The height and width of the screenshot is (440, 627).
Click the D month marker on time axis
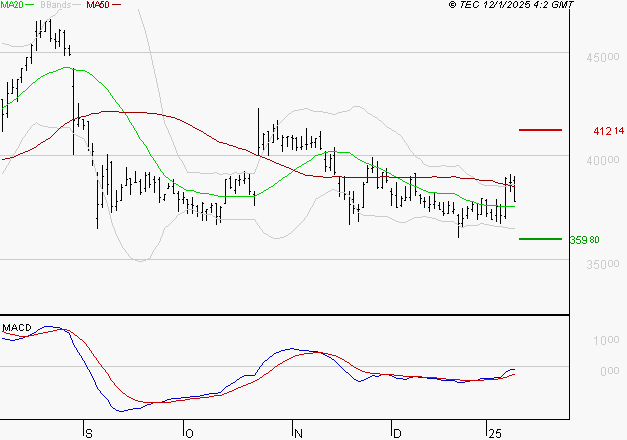(397, 434)
